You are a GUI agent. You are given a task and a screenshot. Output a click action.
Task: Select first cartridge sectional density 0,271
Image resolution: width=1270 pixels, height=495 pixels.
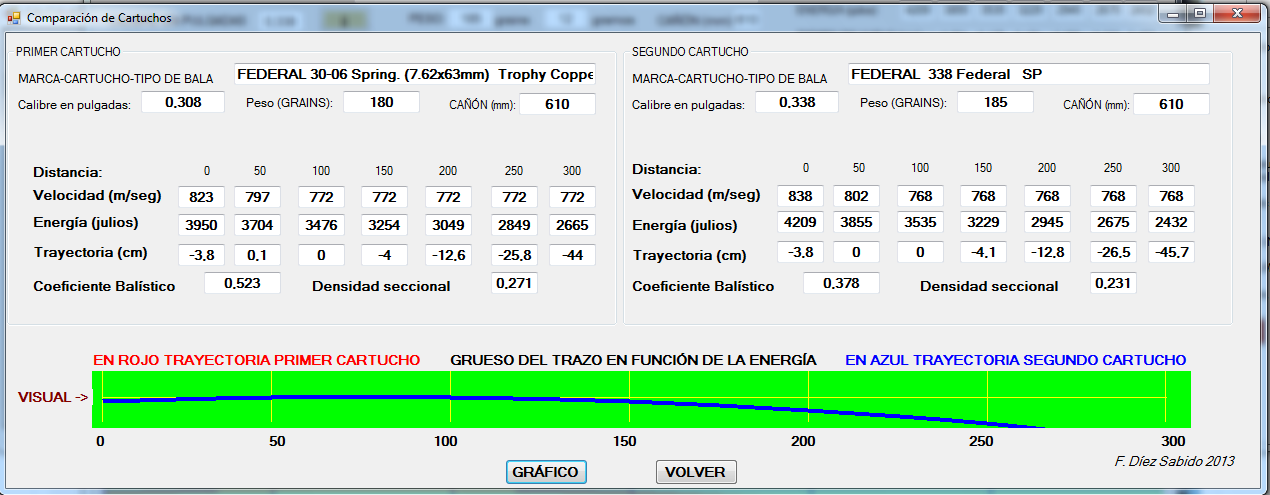(515, 284)
